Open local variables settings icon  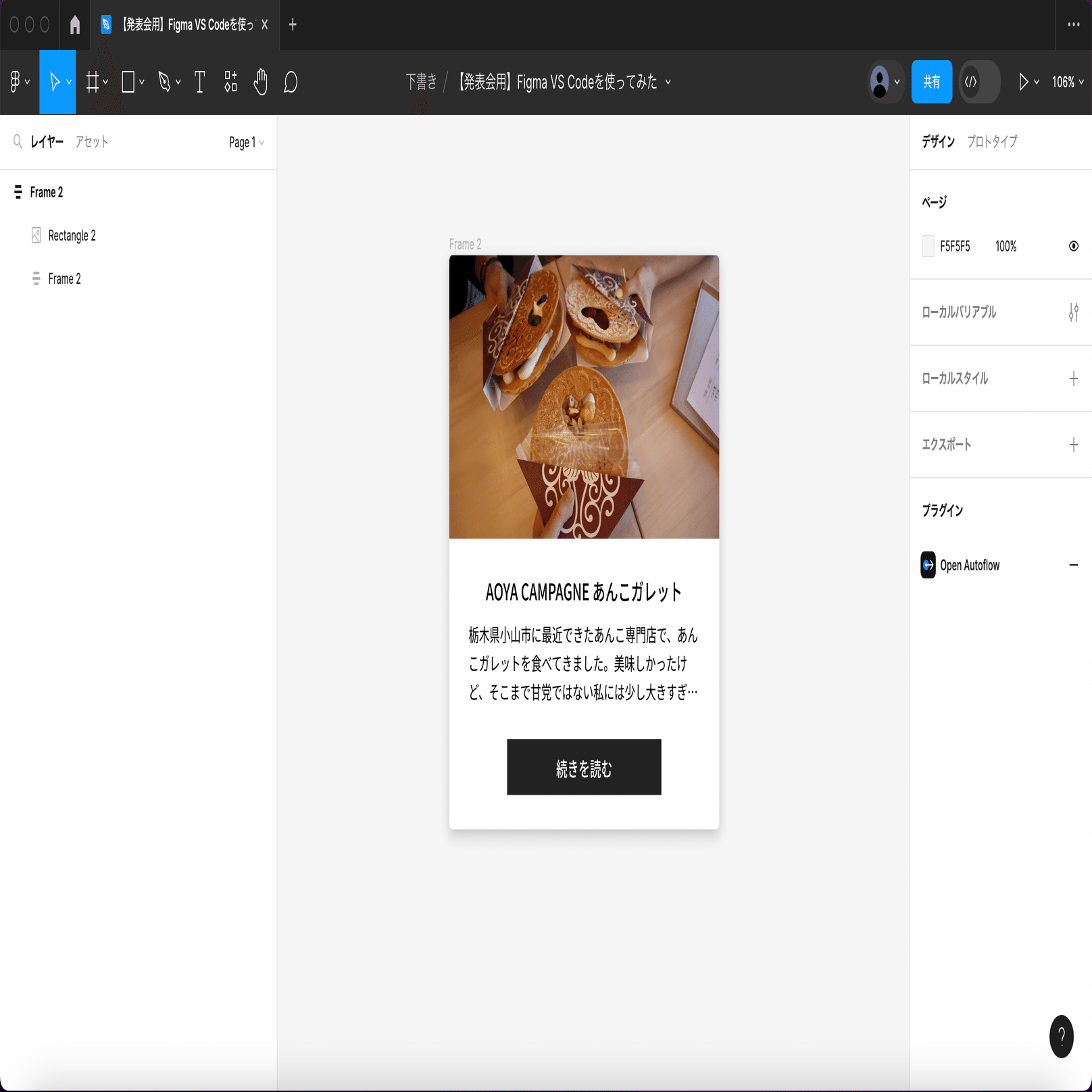[x=1074, y=312]
